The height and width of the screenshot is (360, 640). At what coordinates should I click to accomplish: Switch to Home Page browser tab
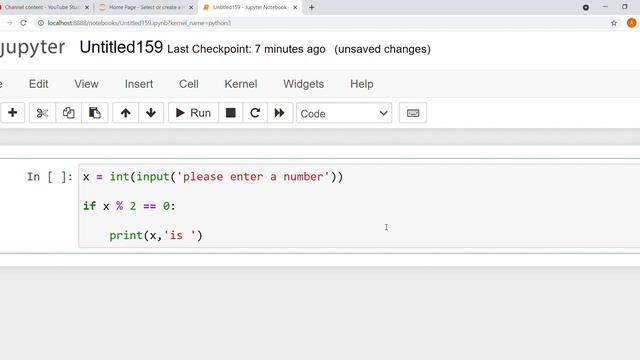[x=144, y=7]
